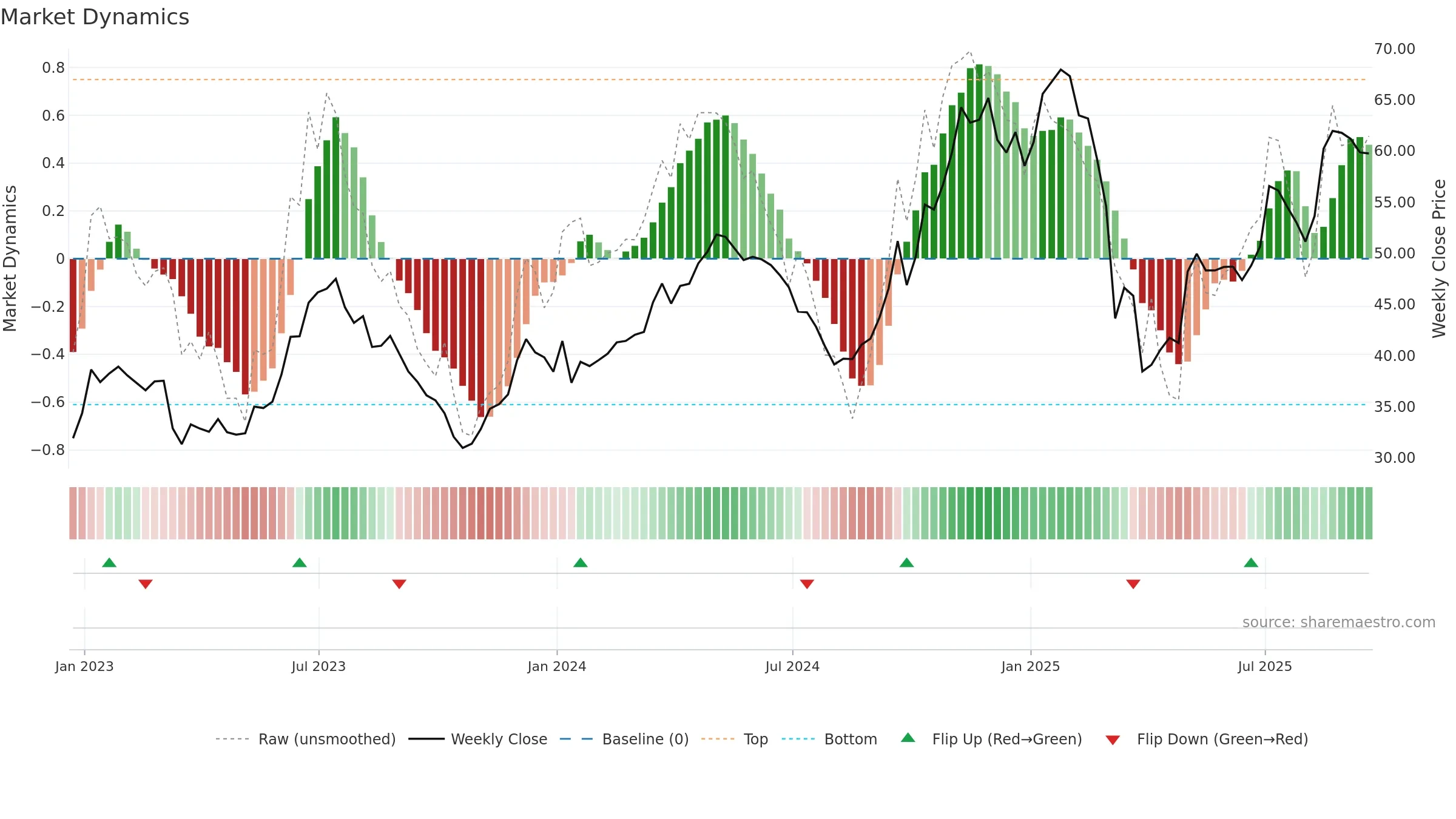Click the '30.00' right-axis price label
The height and width of the screenshot is (819, 1456).
pos(1395,457)
